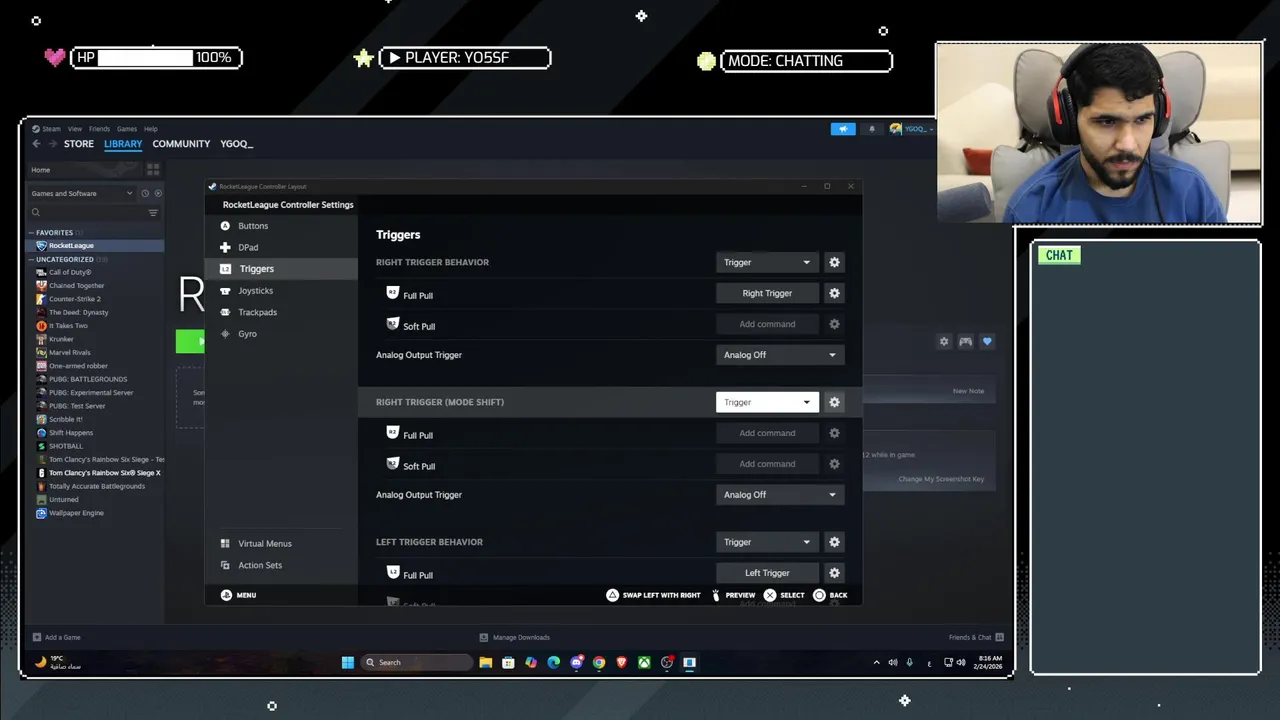Open the View menu in Steam
Viewport: 1280px width, 720px height.
point(75,129)
